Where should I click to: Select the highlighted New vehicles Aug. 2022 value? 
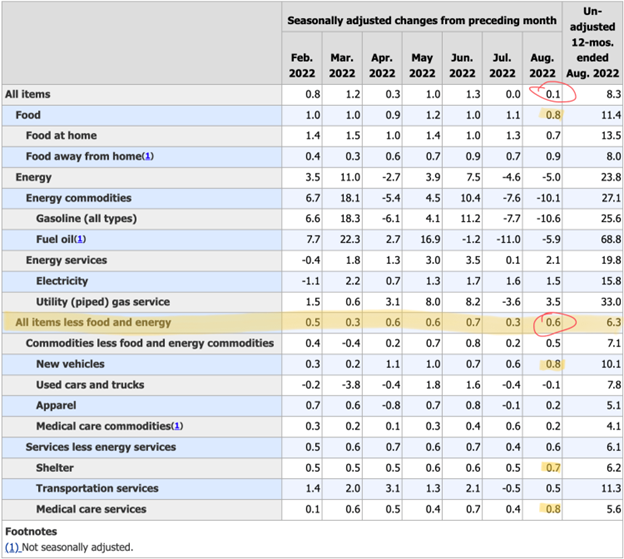(553, 364)
